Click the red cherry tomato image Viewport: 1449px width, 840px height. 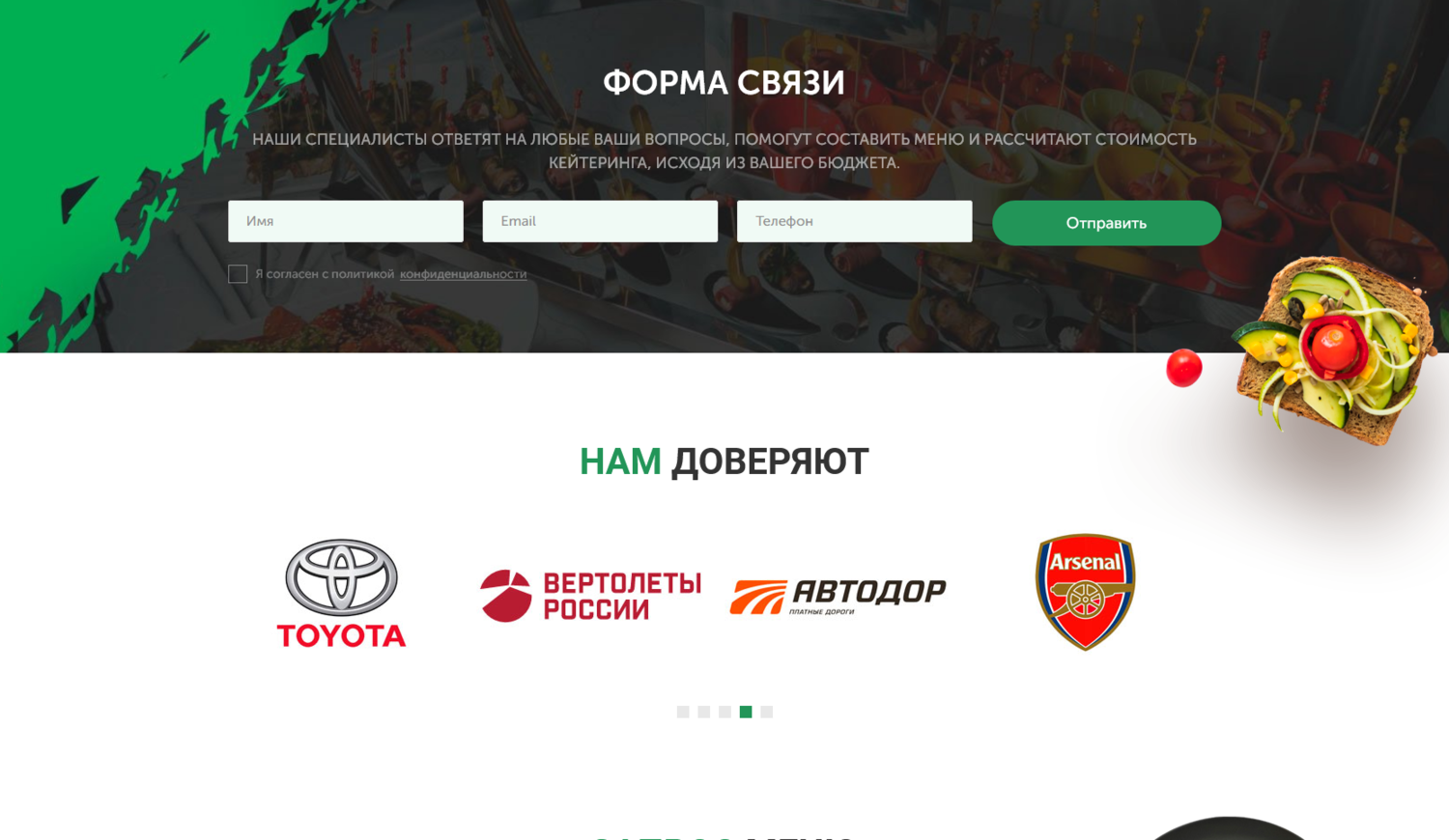point(1183,368)
